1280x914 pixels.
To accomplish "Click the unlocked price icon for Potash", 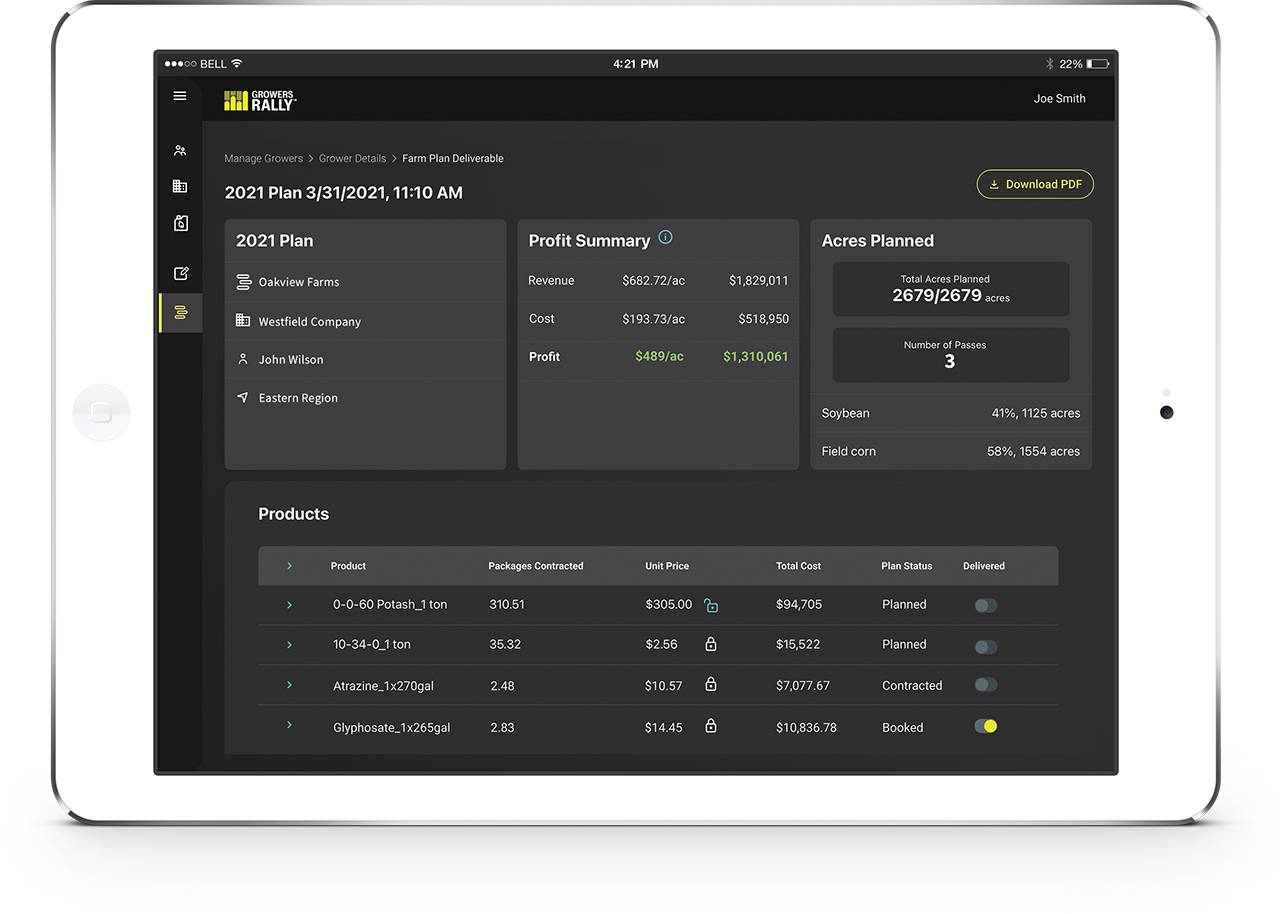I will [711, 605].
